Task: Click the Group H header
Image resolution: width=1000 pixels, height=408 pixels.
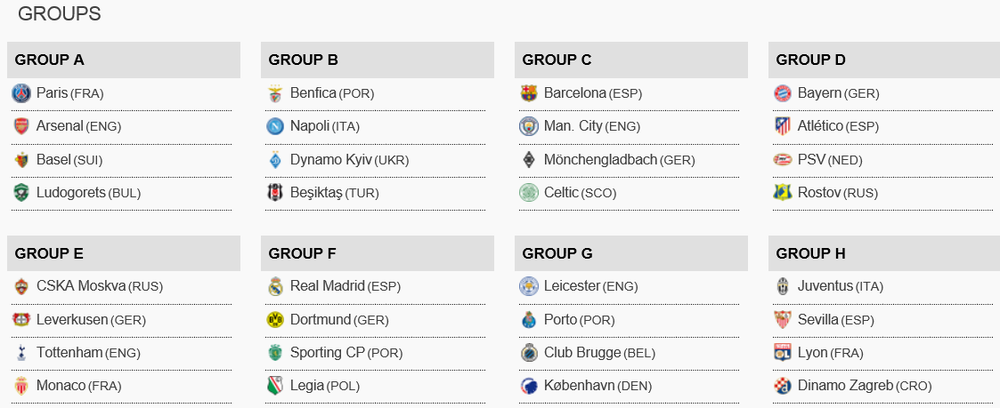Action: pyautogui.click(x=811, y=253)
